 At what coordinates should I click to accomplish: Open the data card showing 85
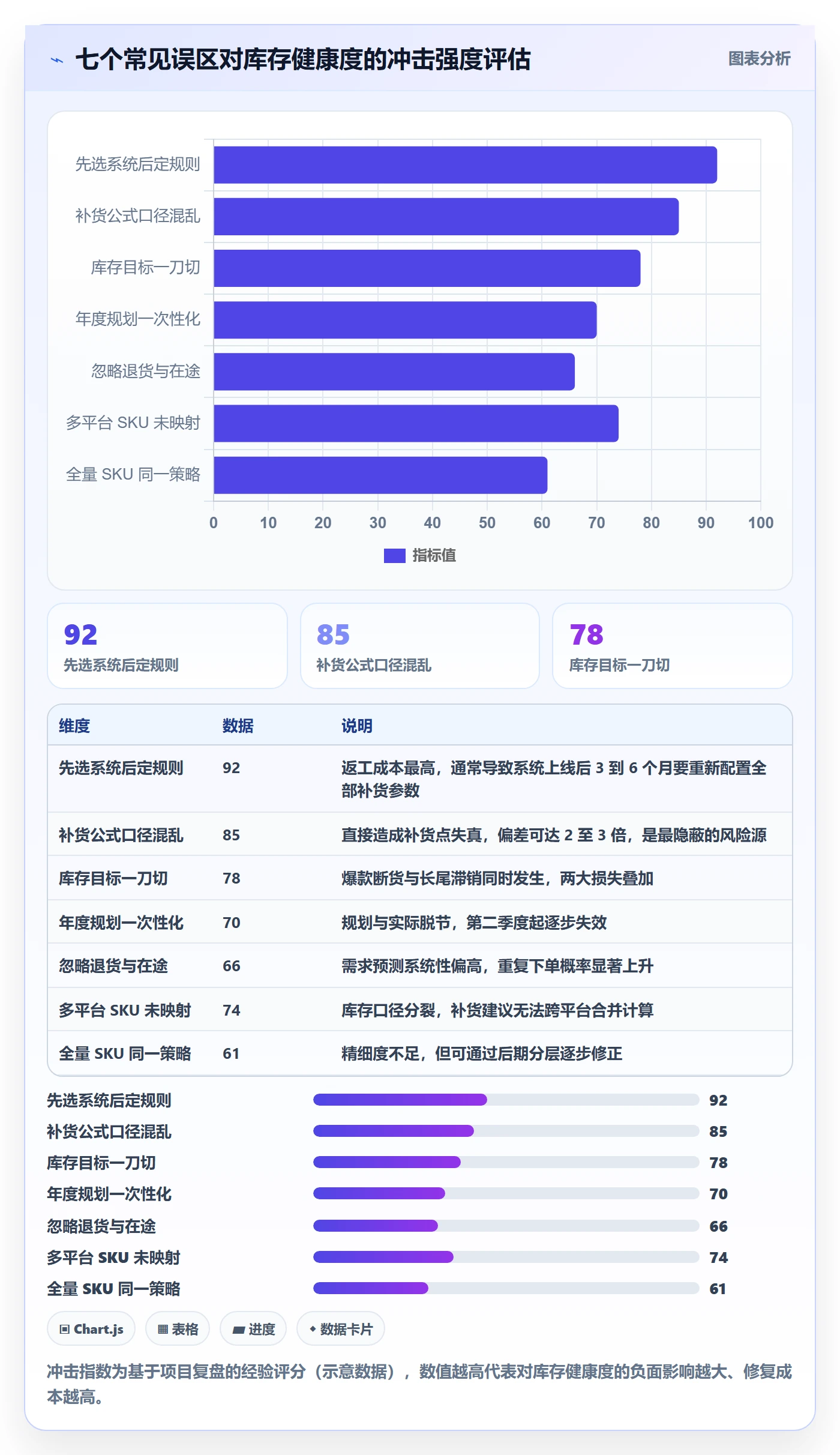(x=420, y=646)
